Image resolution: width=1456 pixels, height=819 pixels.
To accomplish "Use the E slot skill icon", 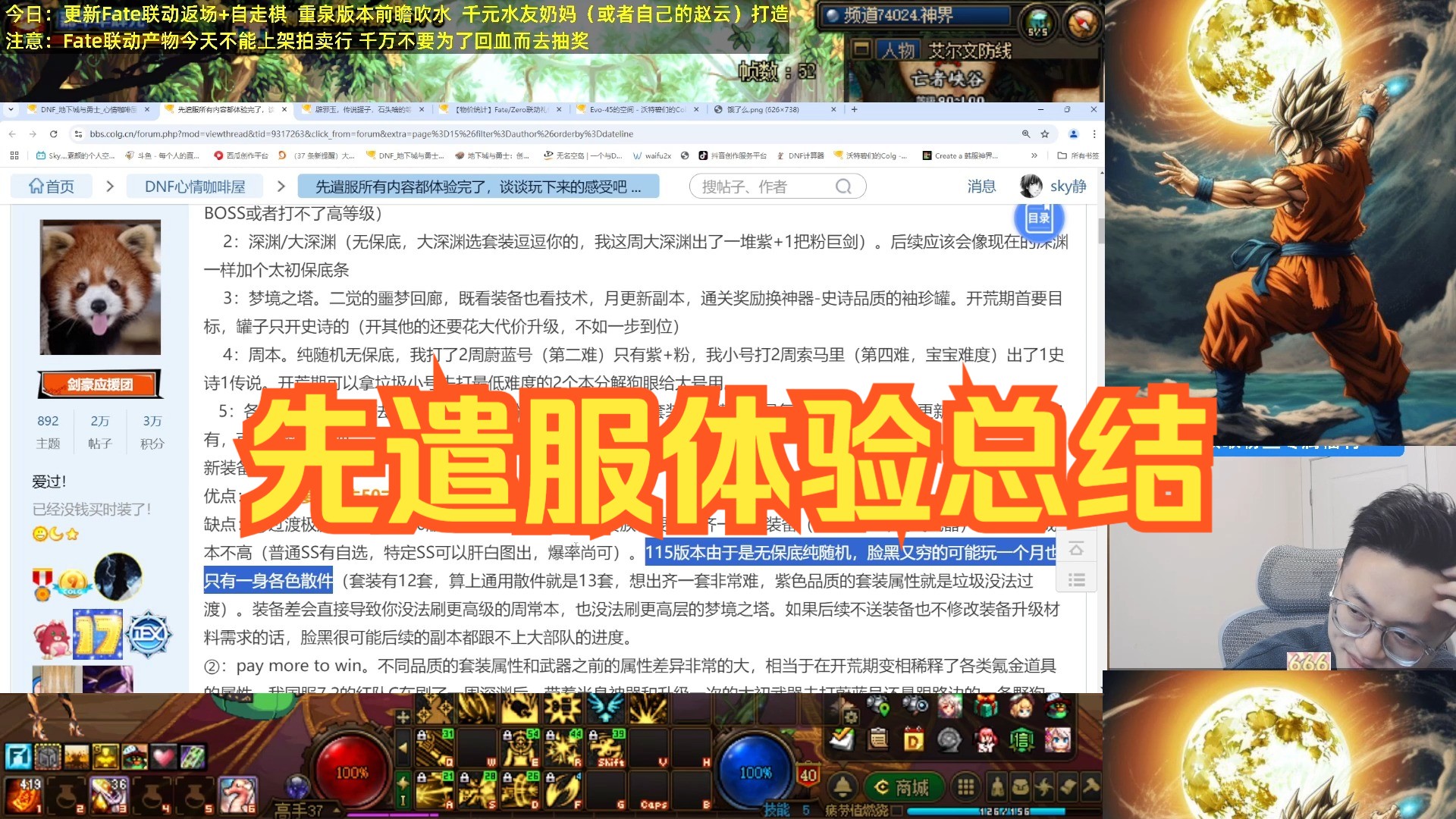I will [520, 748].
